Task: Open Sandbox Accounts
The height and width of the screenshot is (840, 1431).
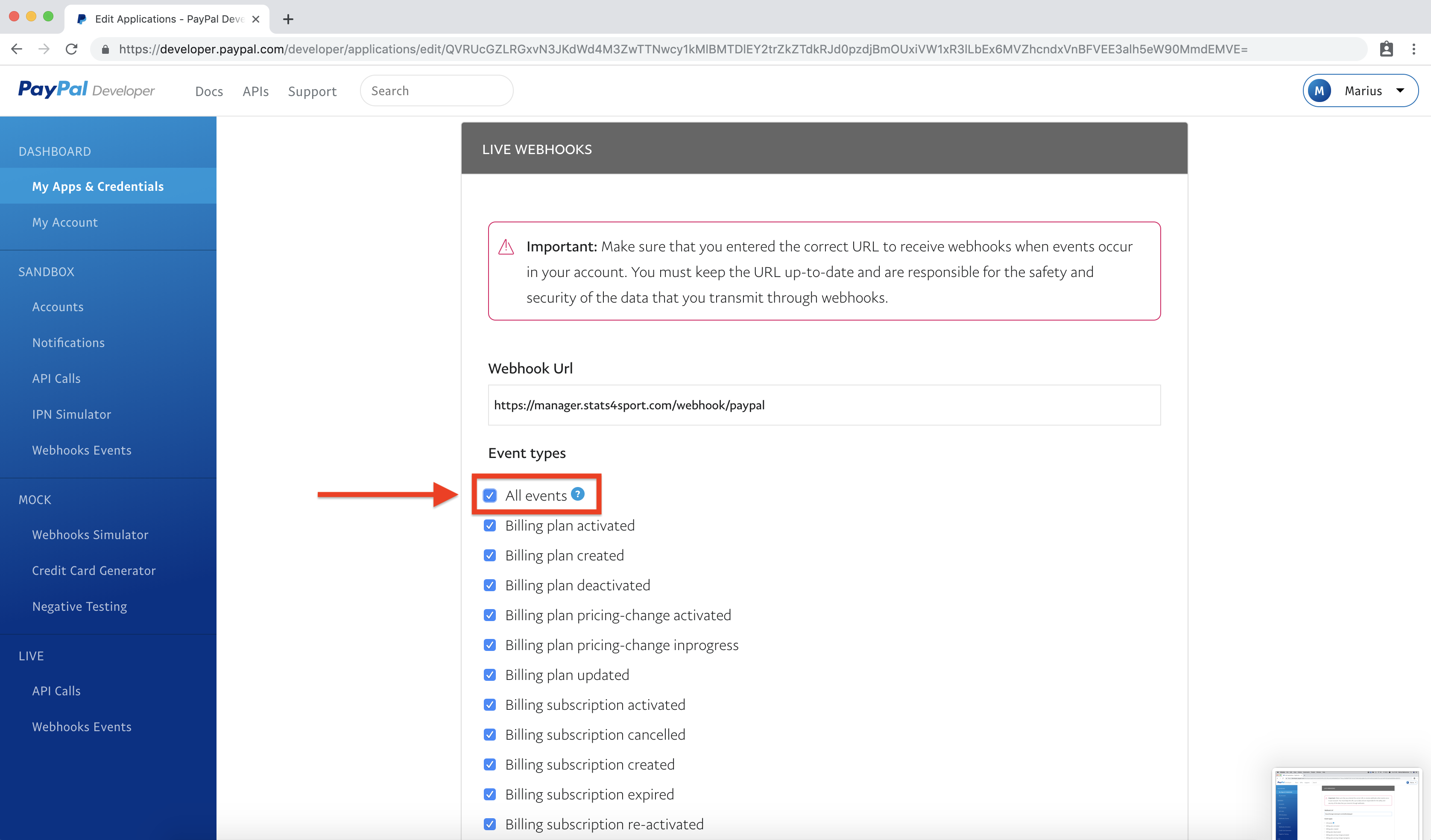Action: click(x=58, y=307)
